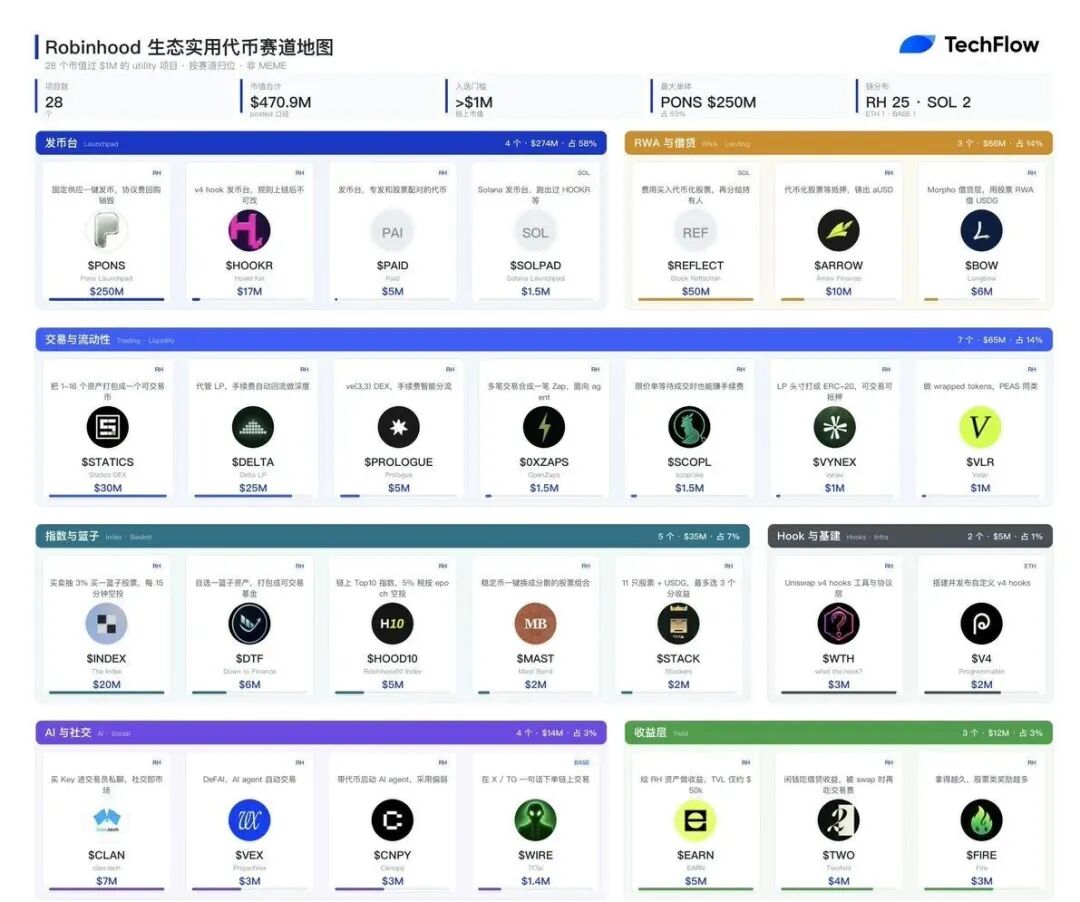Click the 交易与流动性 section header
The width and height of the screenshot is (1080, 902).
tap(544, 339)
